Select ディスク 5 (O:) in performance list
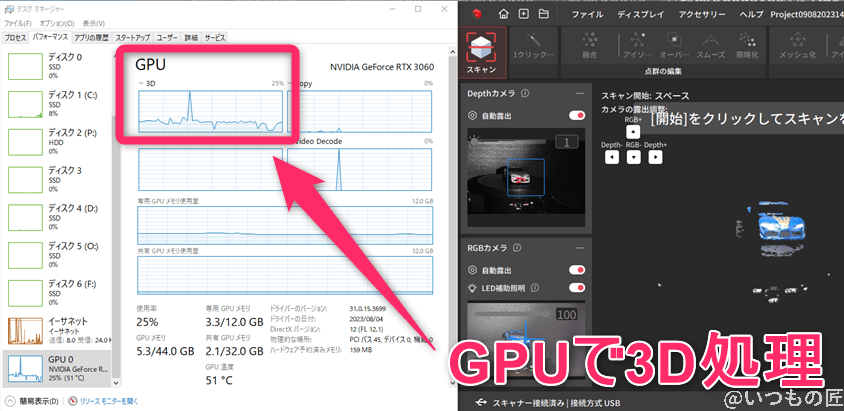This screenshot has height=411, width=844. tap(57, 254)
